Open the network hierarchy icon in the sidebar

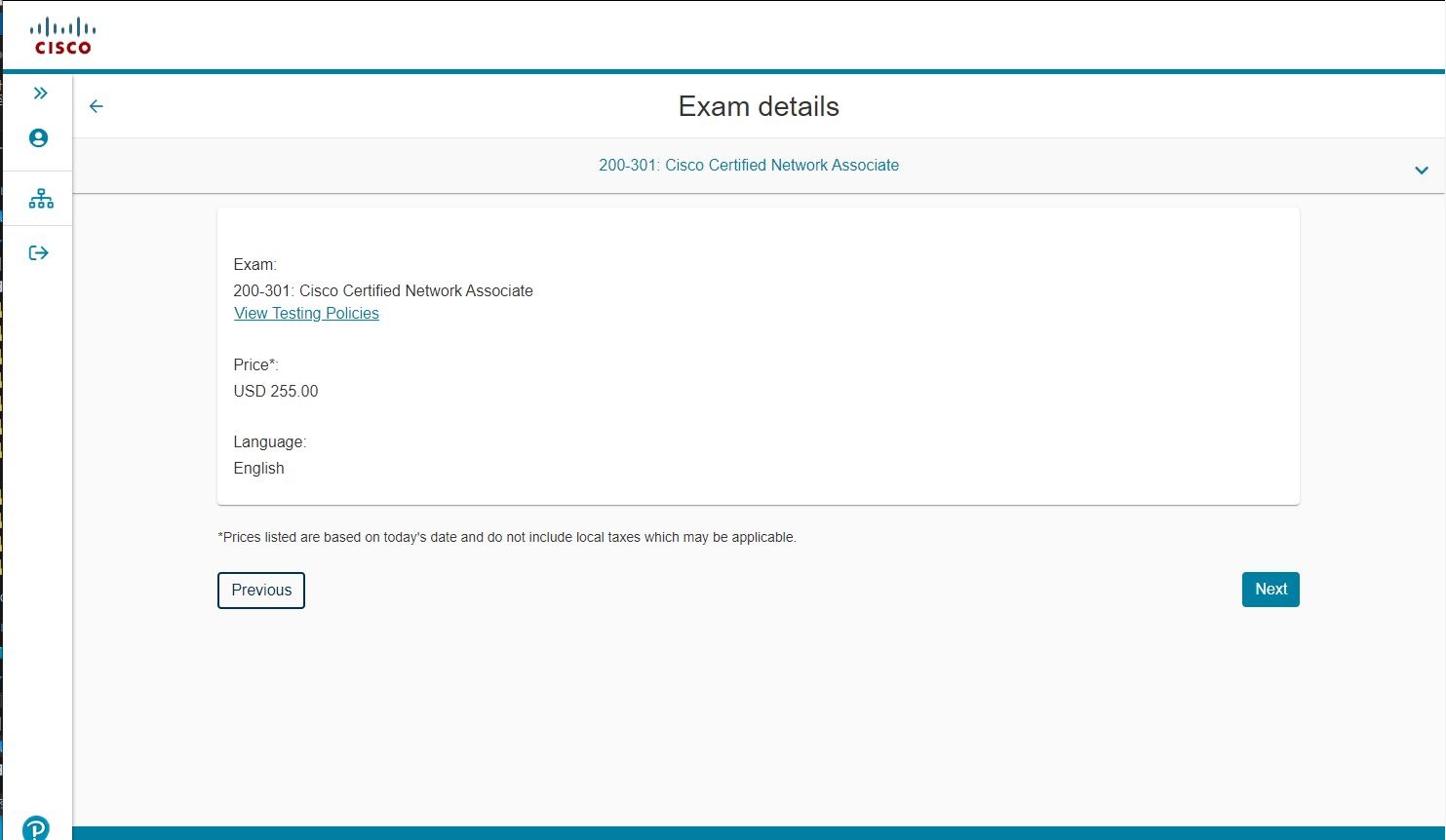[41, 199]
